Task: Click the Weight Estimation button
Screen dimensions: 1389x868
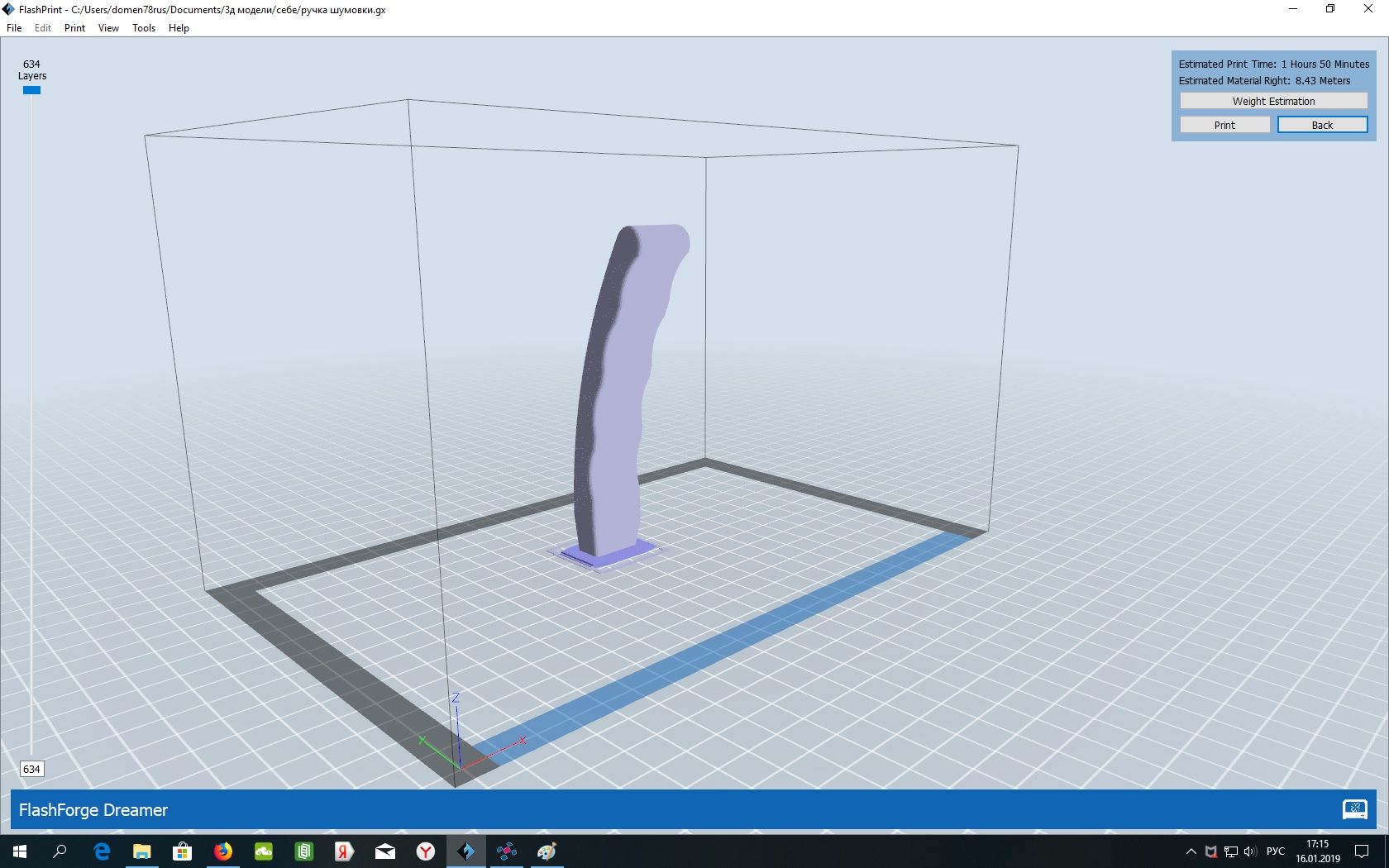Action: 1273,101
